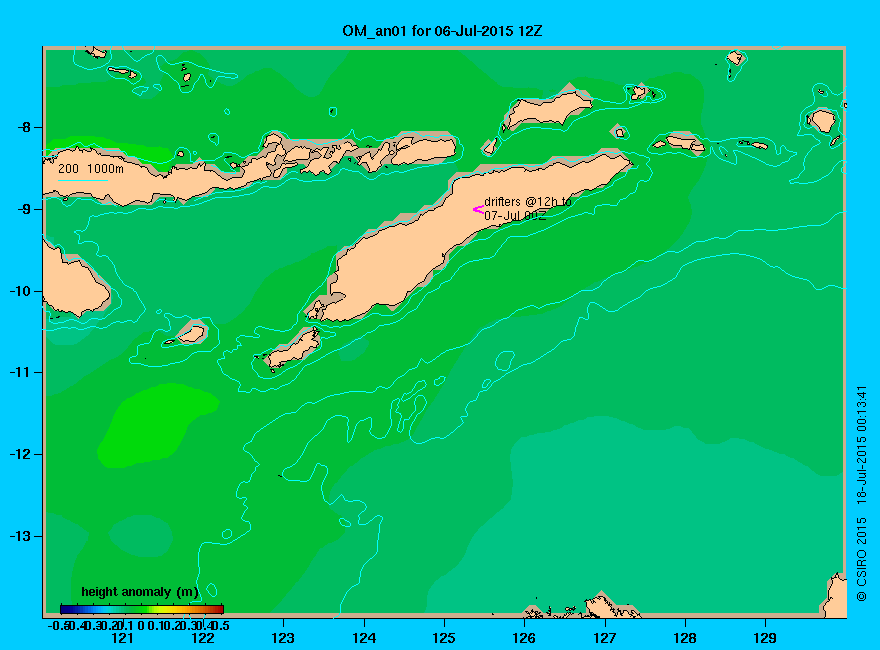
Task: Click the '07-Jul 00Z' annotation text
Action: (515, 216)
